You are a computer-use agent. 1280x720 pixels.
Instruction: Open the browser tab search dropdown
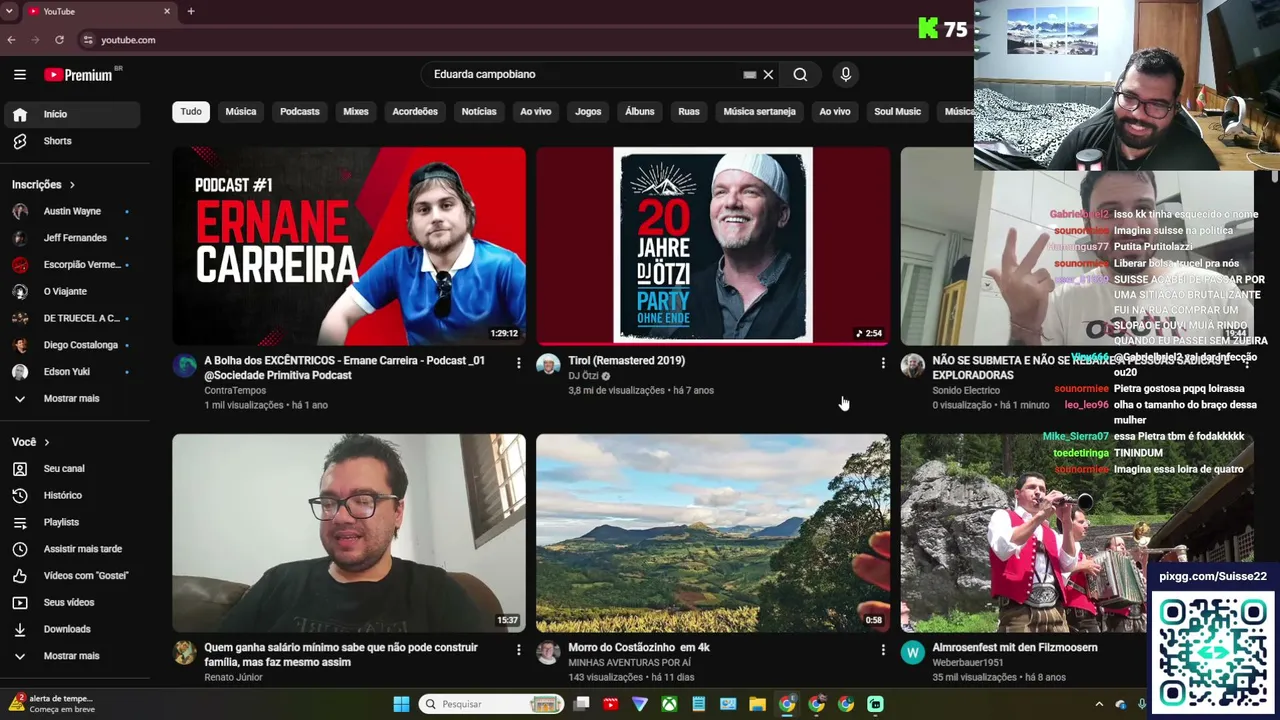[11, 11]
